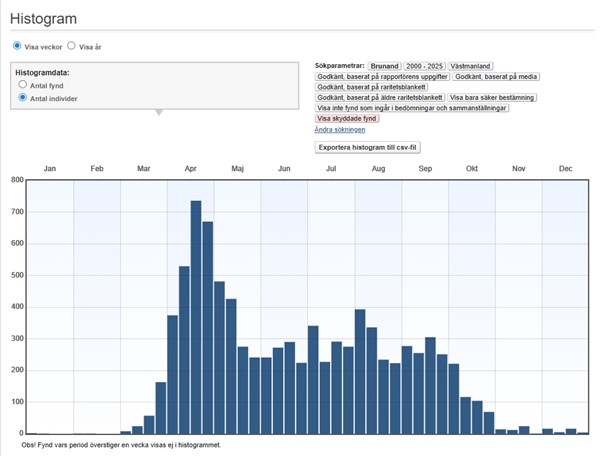Image resolution: width=602 pixels, height=456 pixels.
Task: Select the "Visa veckor" radio button
Action: [17, 46]
